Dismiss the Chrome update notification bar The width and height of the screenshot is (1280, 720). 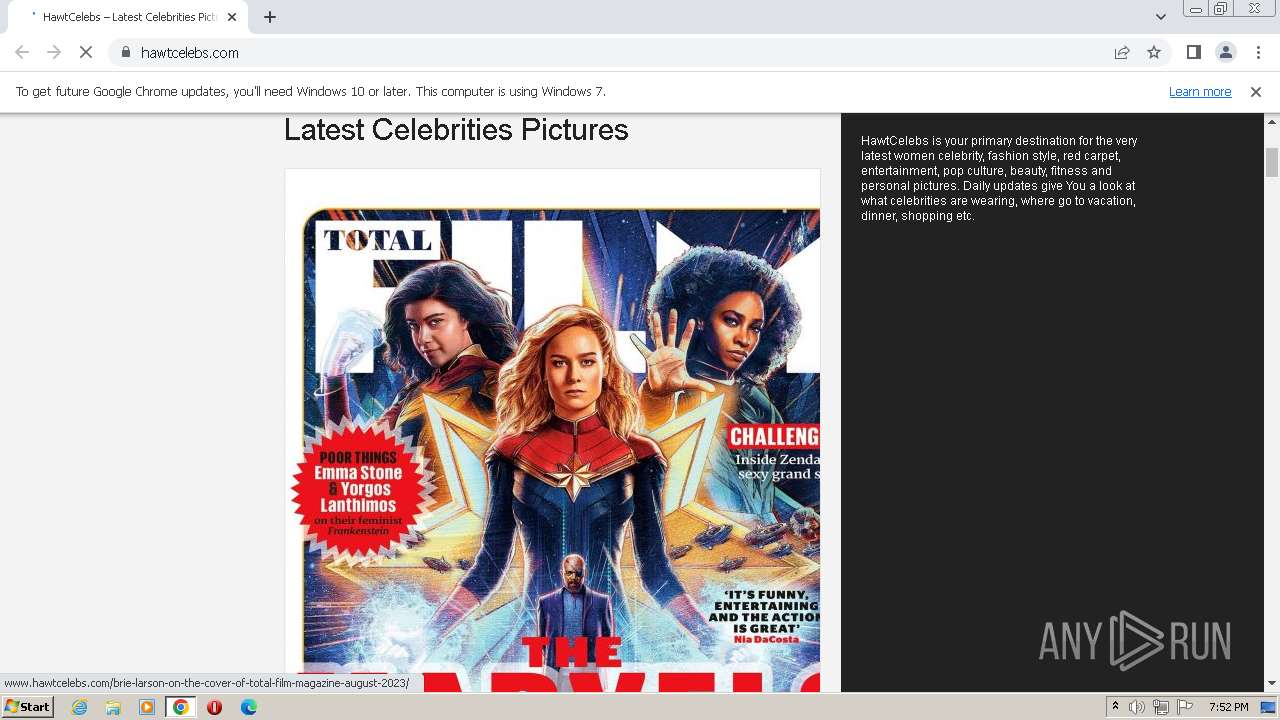[x=1256, y=91]
